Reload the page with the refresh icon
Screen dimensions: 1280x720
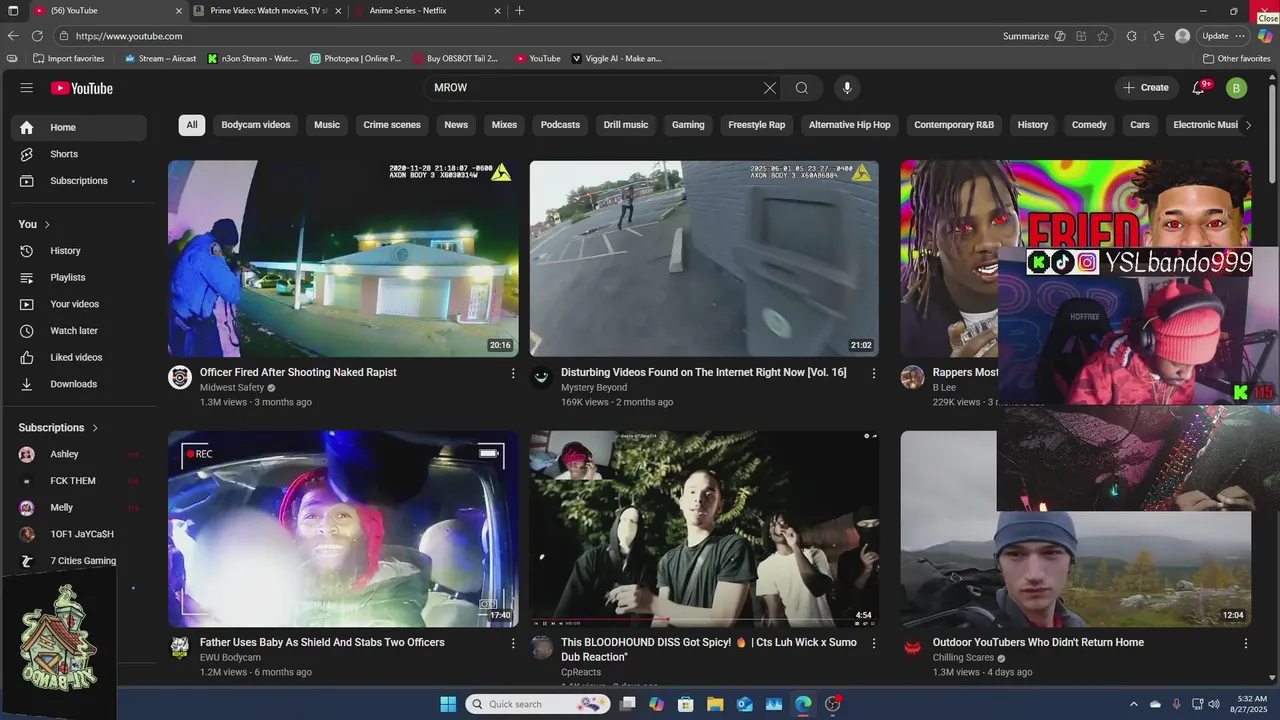pyautogui.click(x=37, y=36)
